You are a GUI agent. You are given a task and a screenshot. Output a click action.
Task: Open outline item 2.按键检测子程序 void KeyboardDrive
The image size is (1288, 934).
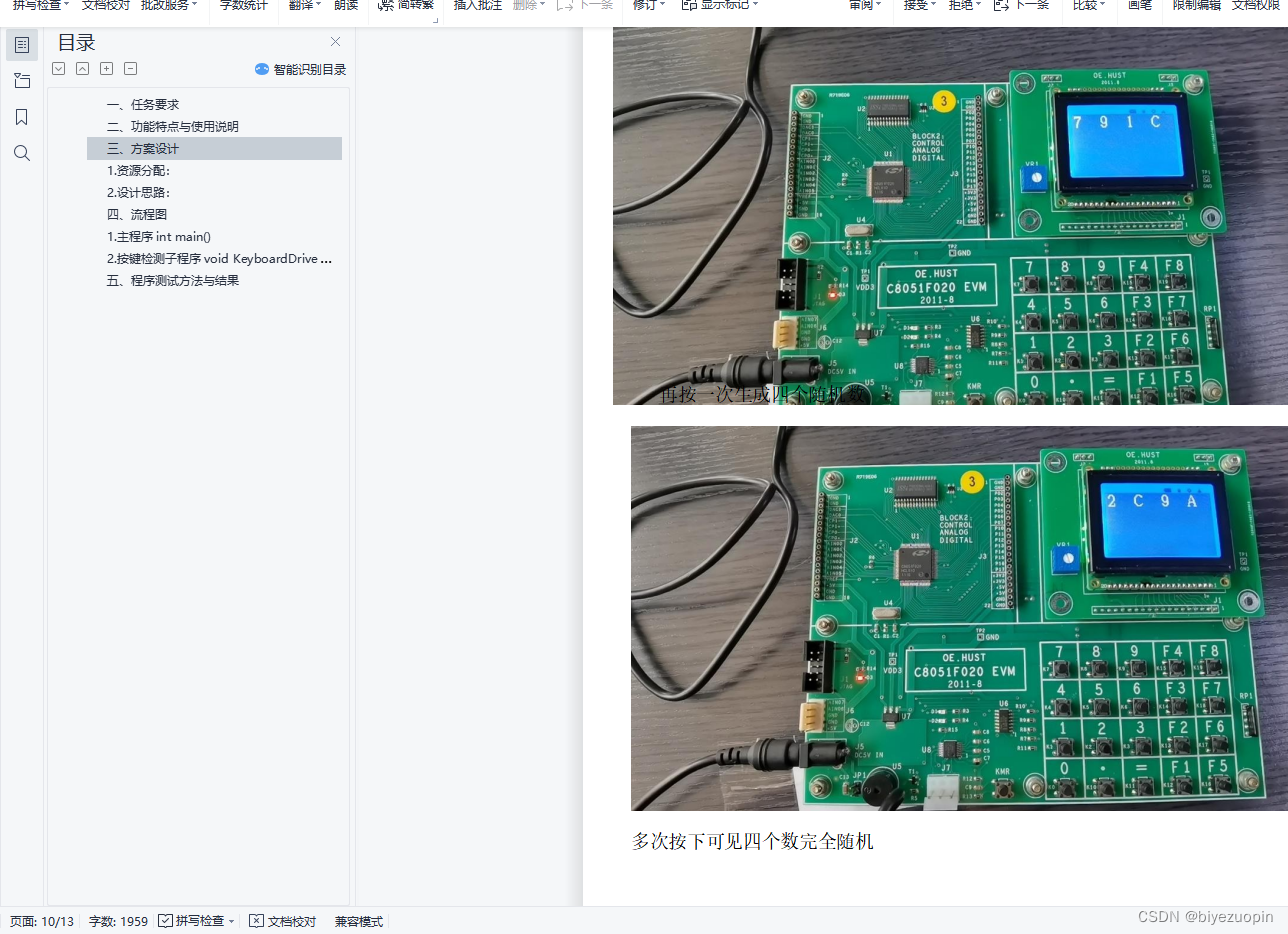point(220,258)
